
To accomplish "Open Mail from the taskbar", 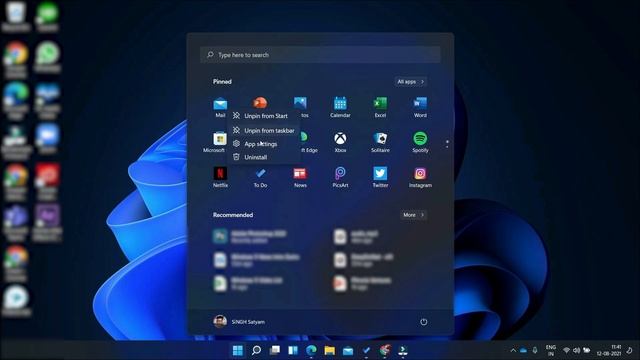I will [x=348, y=350].
